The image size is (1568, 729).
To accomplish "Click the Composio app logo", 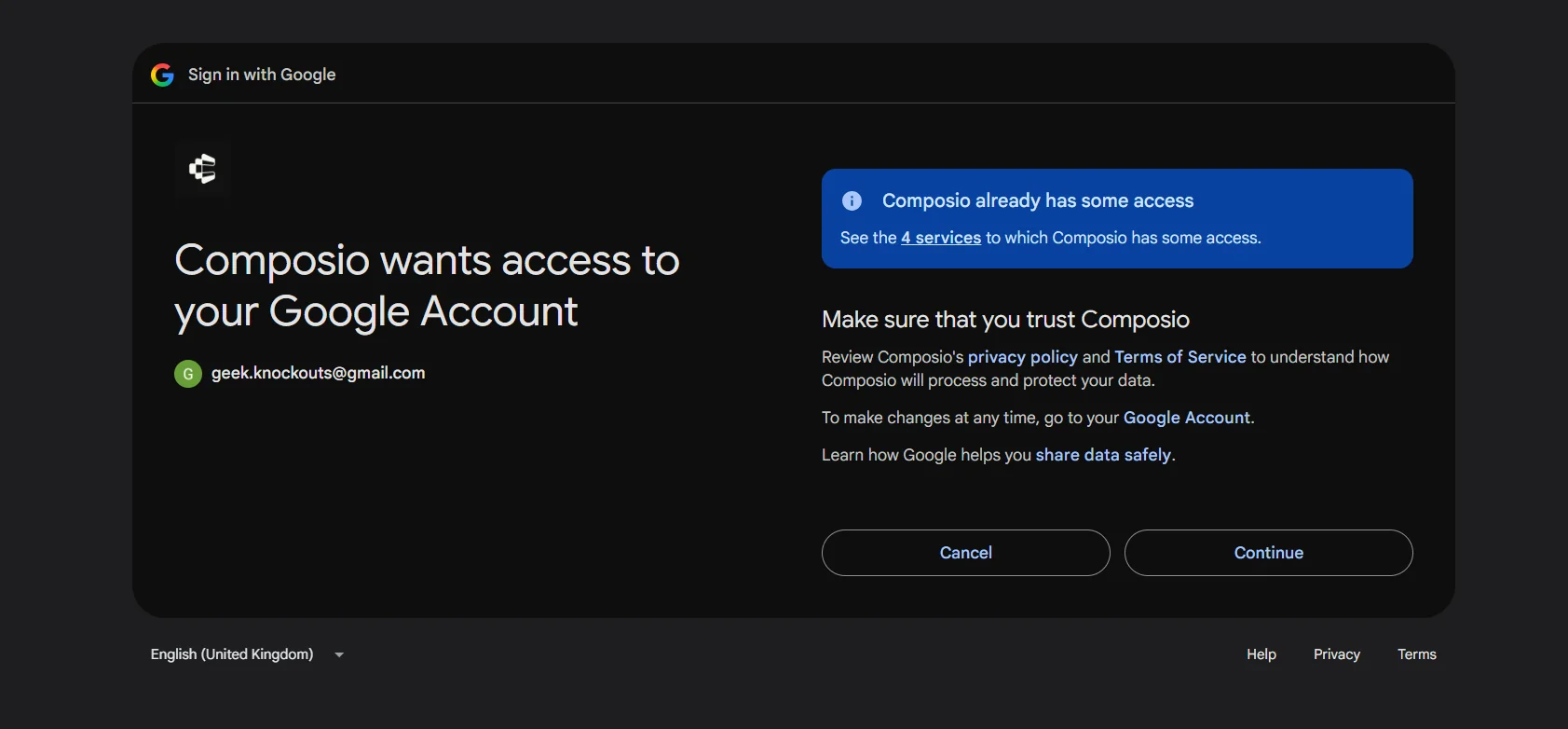I will [202, 169].
